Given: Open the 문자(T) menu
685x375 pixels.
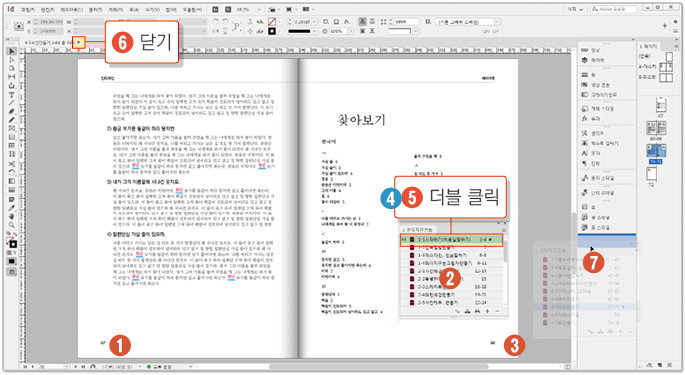Looking at the screenshot, I should 96,9.
